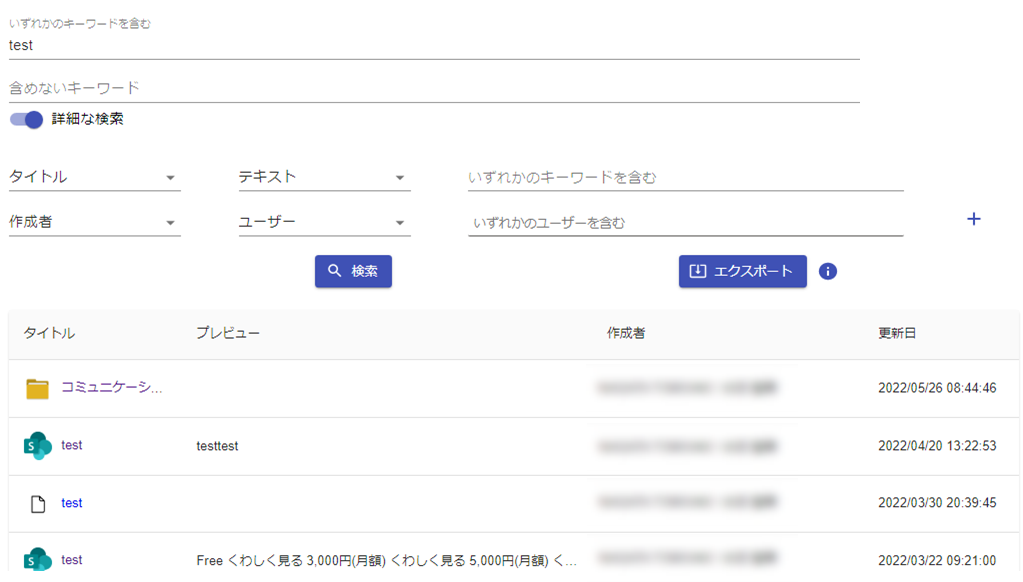
Task: Expand the テキスト dropdown
Action: coord(323,178)
